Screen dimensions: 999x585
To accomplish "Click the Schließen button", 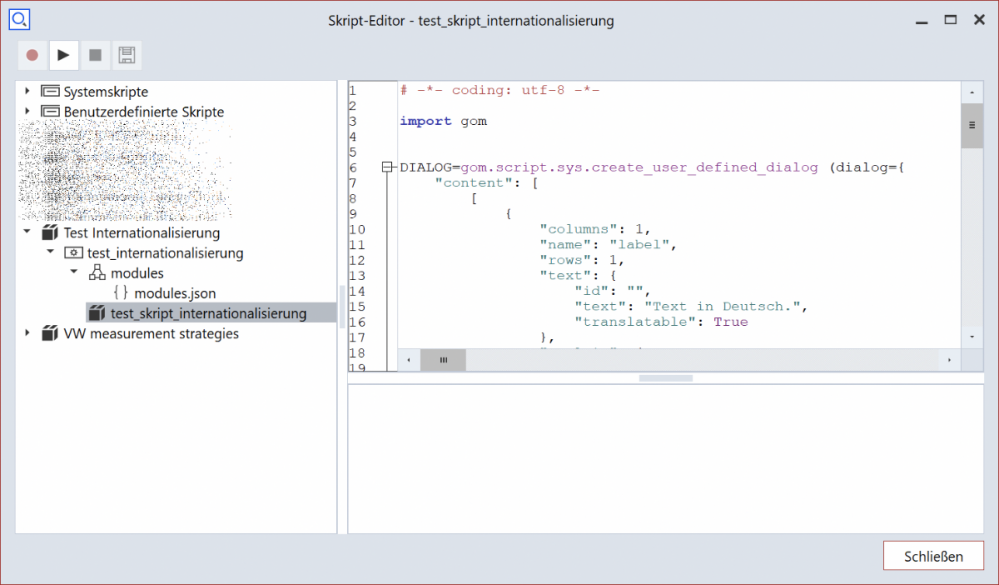I will pyautogui.click(x=933, y=556).
